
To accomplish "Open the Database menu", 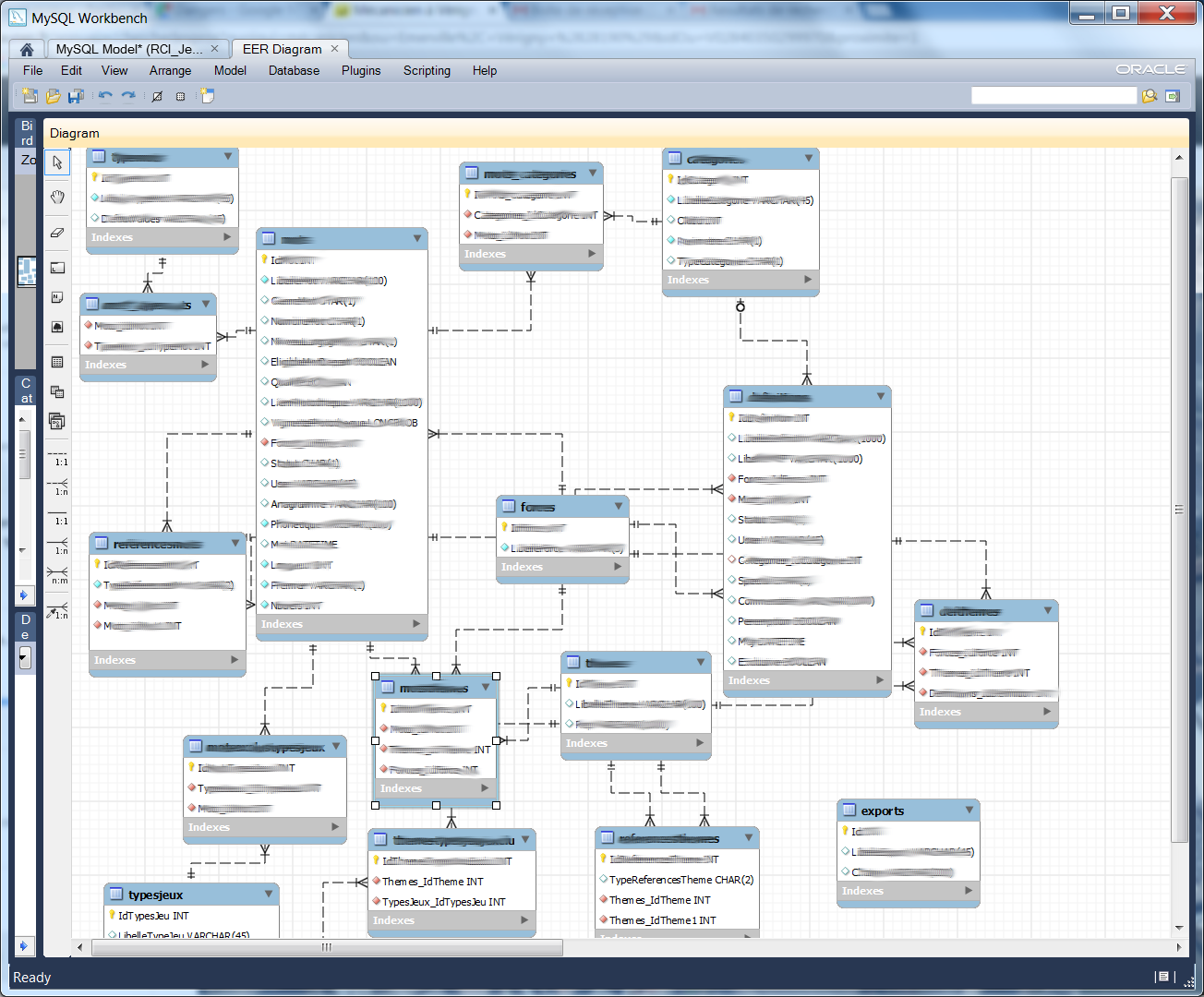I will (294, 70).
